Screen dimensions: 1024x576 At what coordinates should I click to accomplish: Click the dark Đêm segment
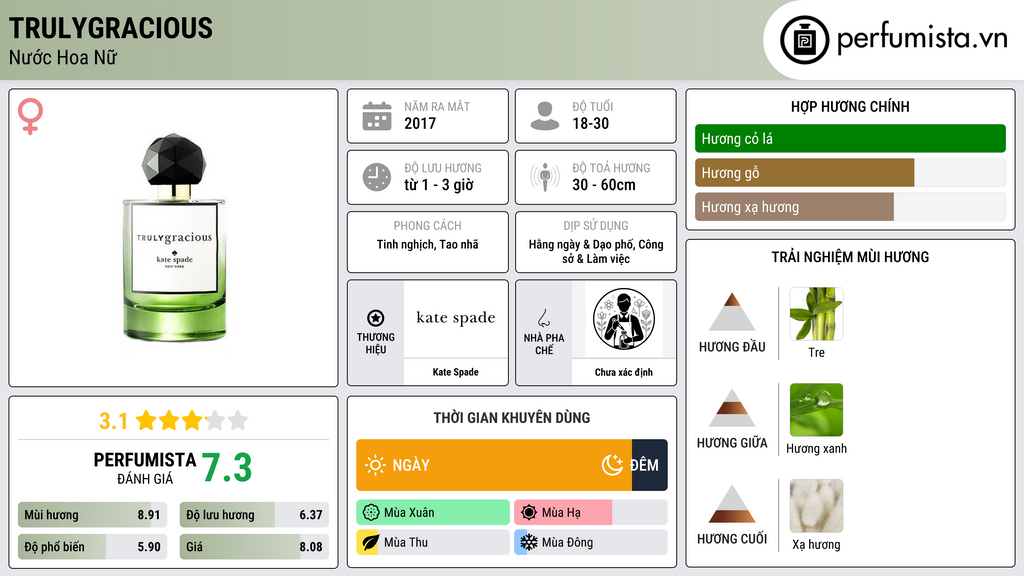(x=650, y=465)
